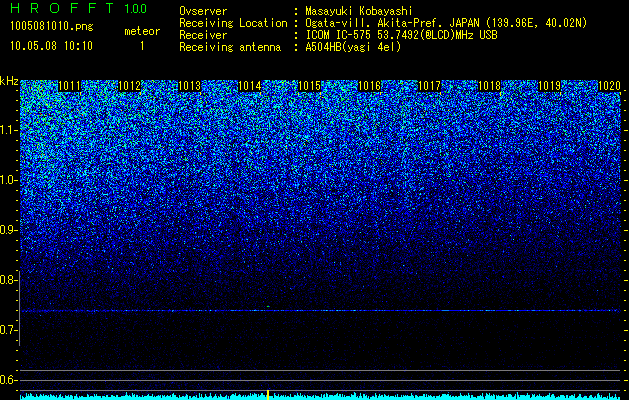
Task: Click the 0.8 frequency axis label
Action: point(7,280)
